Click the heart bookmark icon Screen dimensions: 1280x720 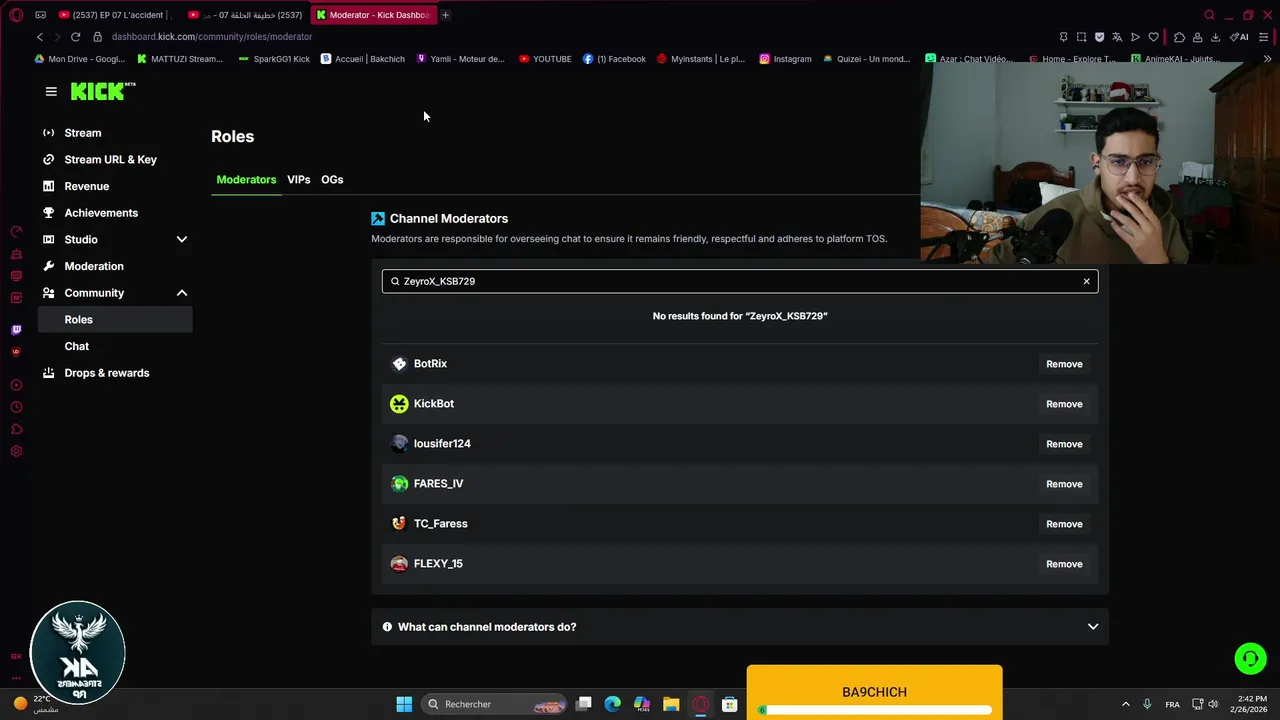1153,37
